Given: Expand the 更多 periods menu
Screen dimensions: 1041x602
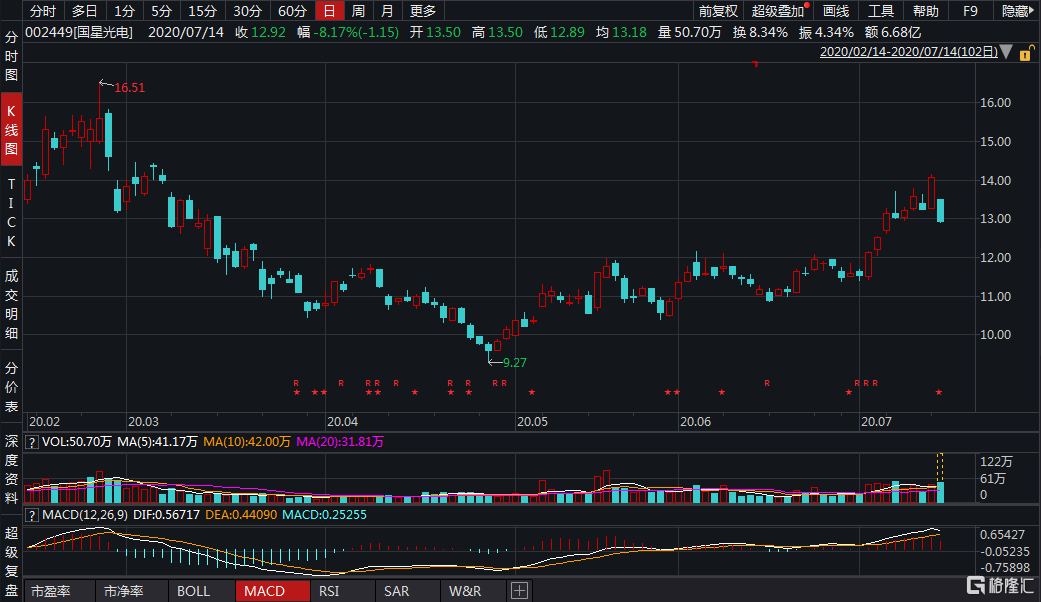Looking at the screenshot, I should [423, 11].
